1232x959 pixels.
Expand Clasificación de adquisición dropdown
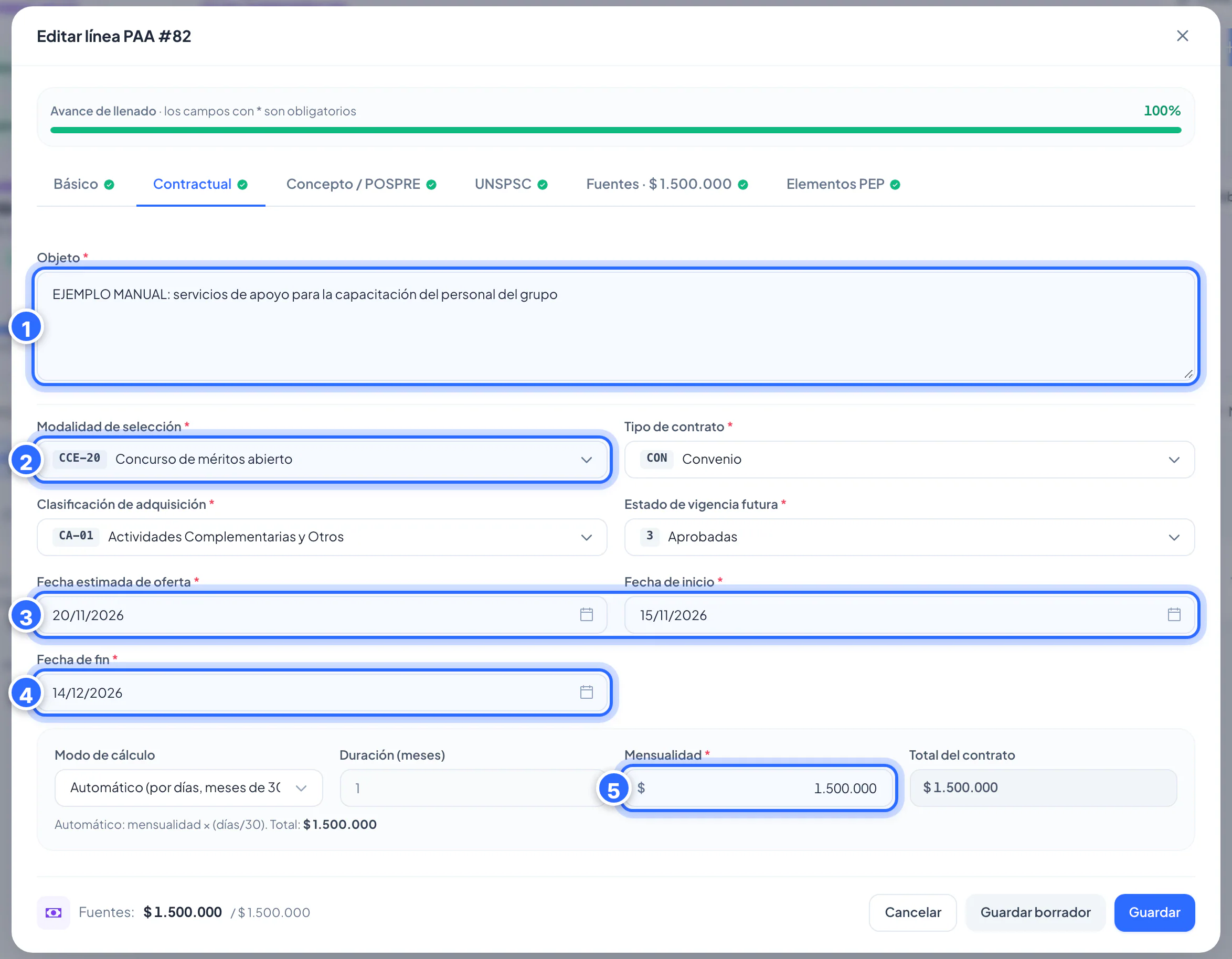tap(322, 537)
